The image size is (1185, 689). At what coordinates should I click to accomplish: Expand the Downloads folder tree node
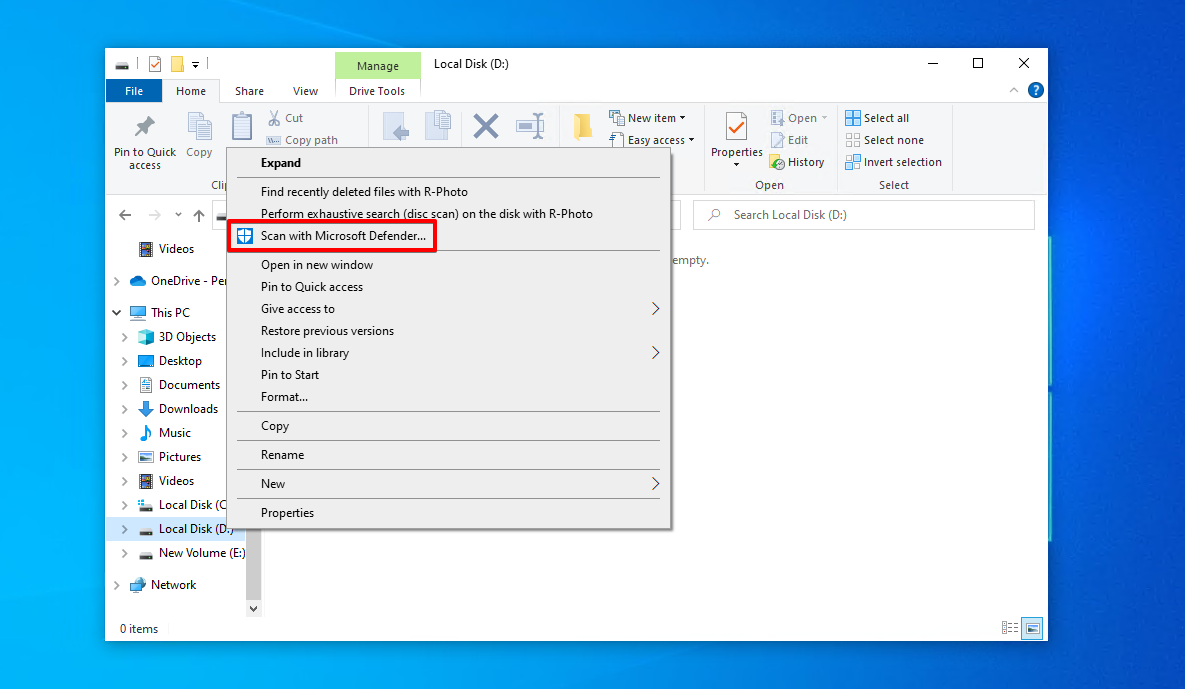[124, 409]
